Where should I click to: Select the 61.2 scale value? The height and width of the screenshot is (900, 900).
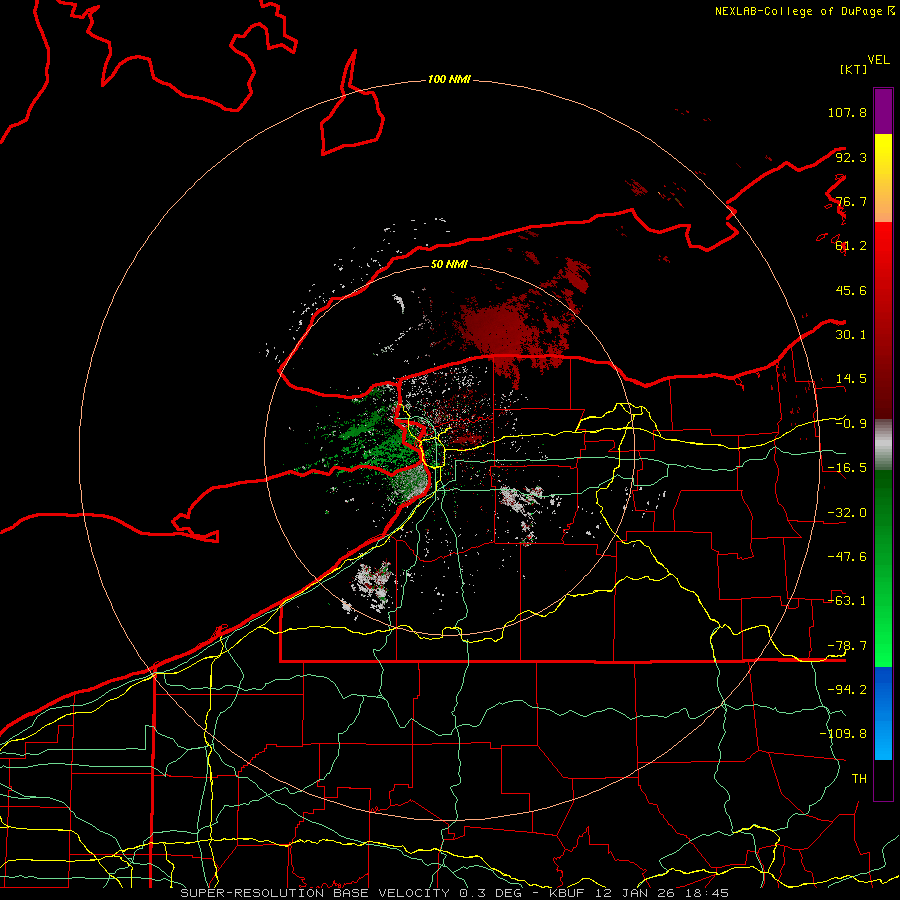851,246
